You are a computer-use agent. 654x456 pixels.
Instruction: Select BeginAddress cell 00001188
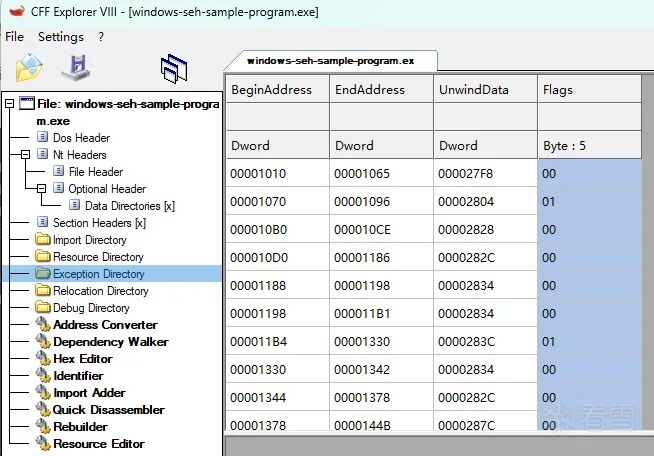(278, 285)
